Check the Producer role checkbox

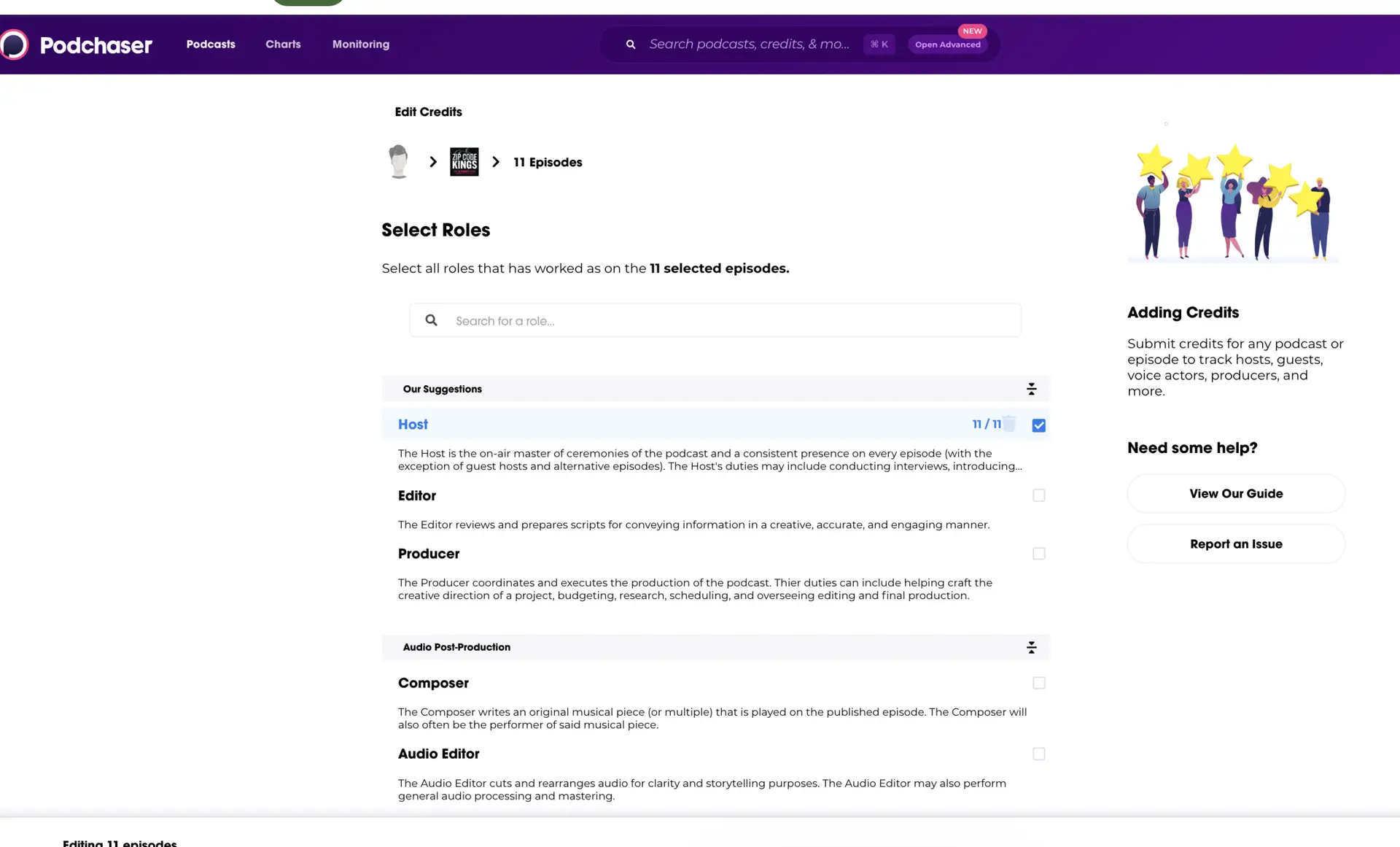(1038, 554)
